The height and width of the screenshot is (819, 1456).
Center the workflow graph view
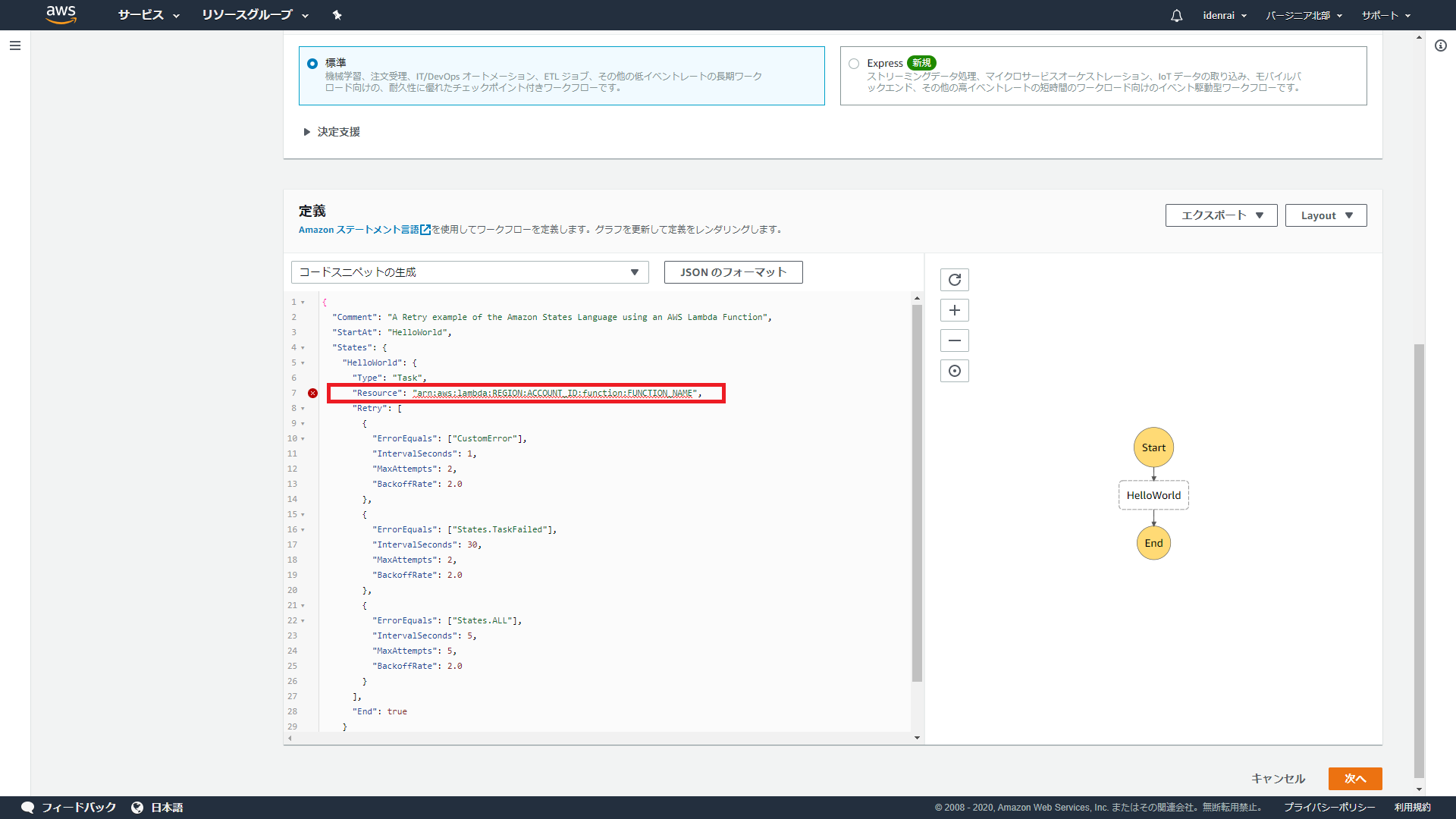pyautogui.click(x=954, y=371)
